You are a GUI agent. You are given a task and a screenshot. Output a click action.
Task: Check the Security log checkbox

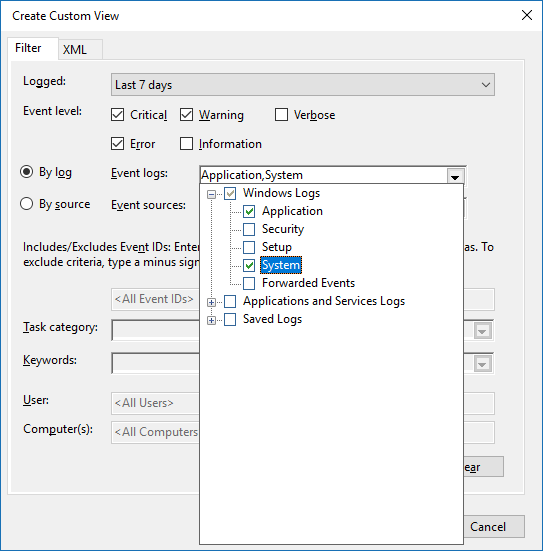[x=249, y=229]
